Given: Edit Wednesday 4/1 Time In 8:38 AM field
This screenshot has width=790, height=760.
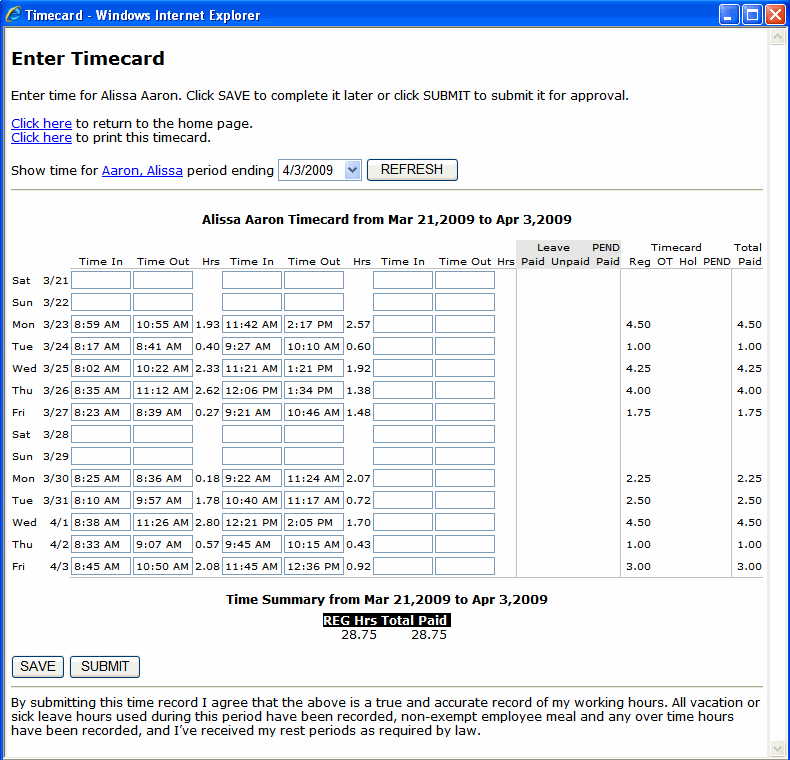Looking at the screenshot, I should 101,522.
